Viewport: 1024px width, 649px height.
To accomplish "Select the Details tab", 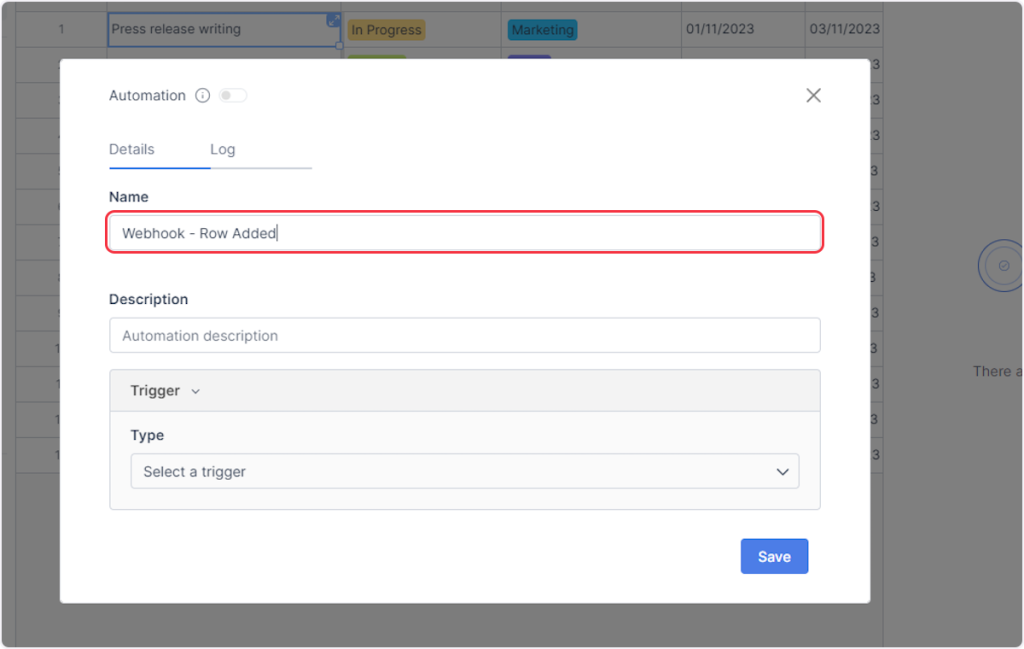I will [132, 149].
